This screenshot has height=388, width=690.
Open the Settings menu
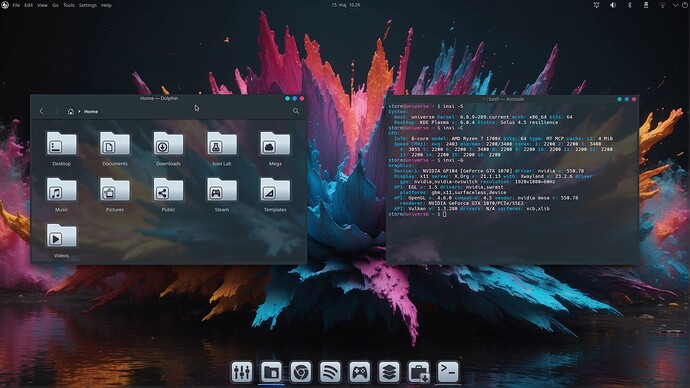coord(88,5)
